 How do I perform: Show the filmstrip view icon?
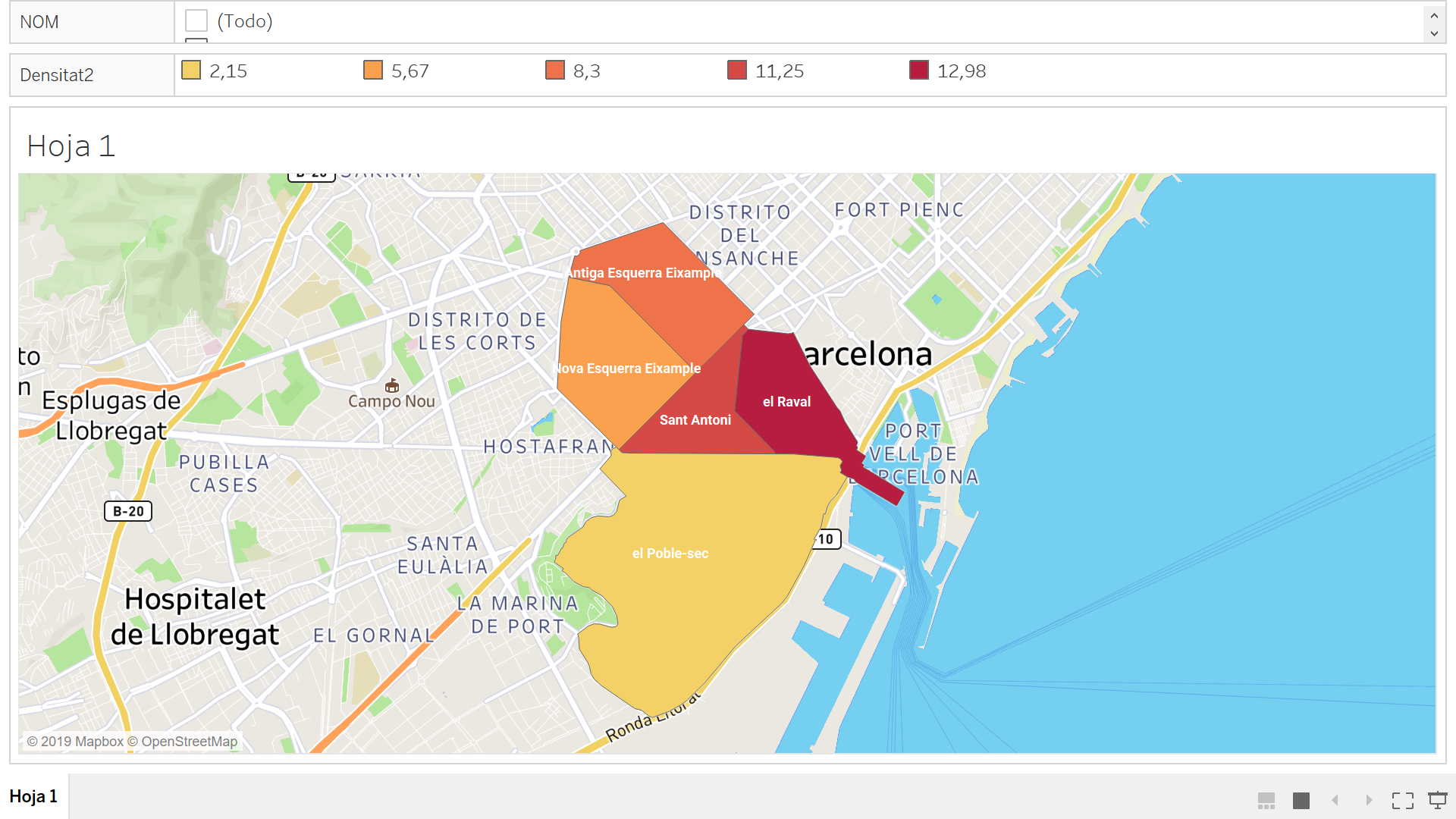pyautogui.click(x=1266, y=801)
